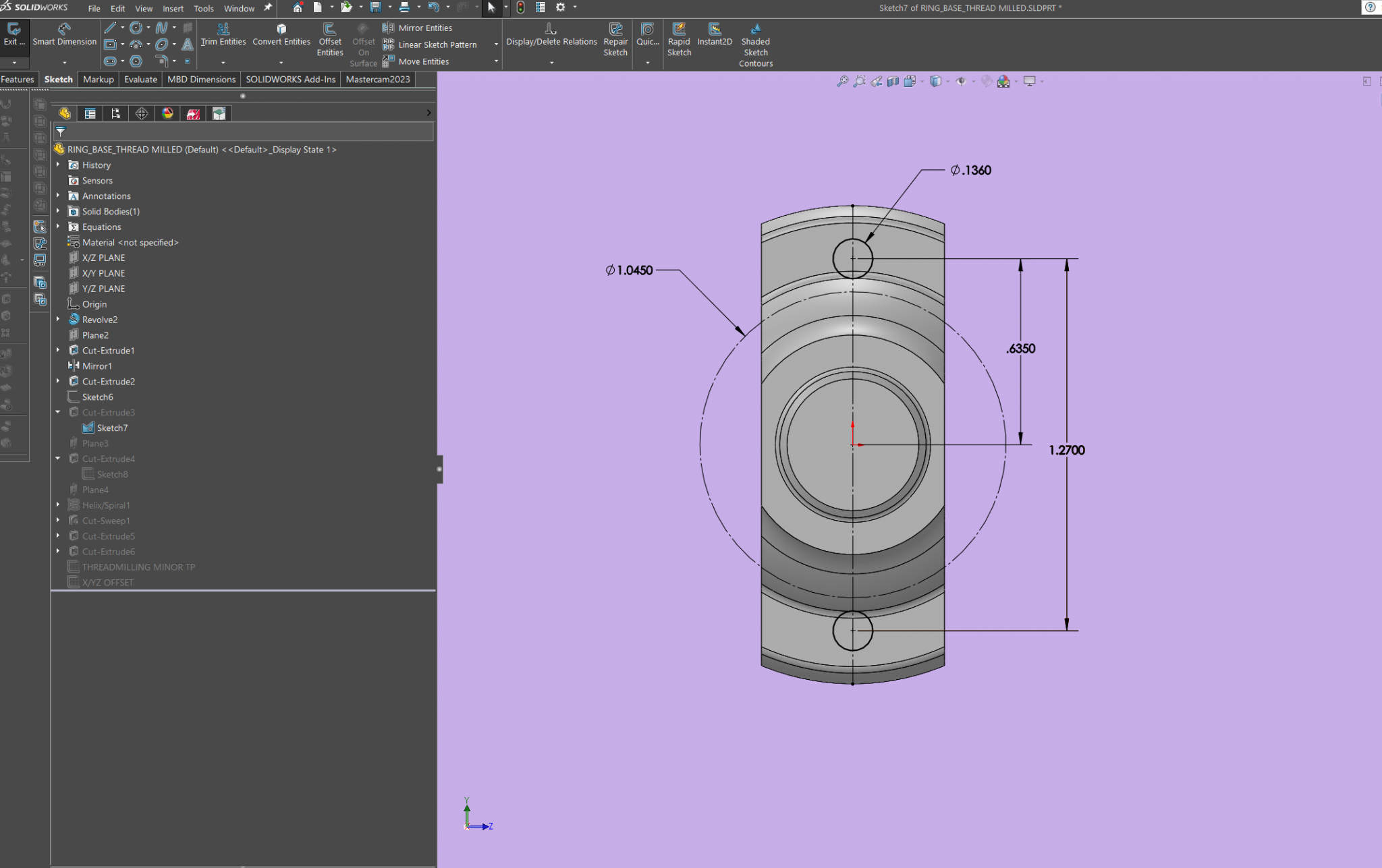Open the Section View tool
The width and height of the screenshot is (1382, 868).
(x=893, y=82)
